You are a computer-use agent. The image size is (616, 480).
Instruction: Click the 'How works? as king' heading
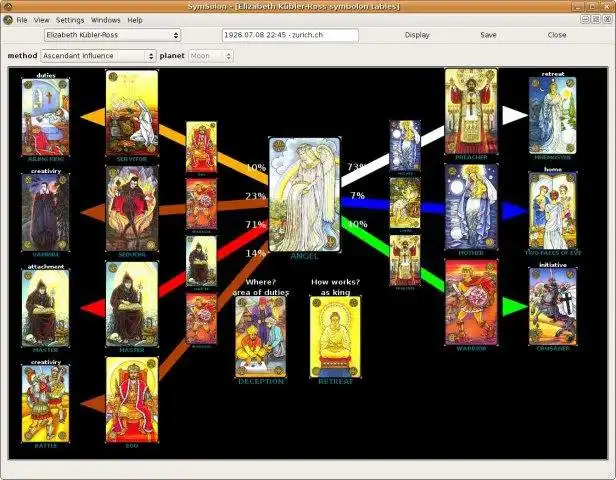(x=335, y=287)
